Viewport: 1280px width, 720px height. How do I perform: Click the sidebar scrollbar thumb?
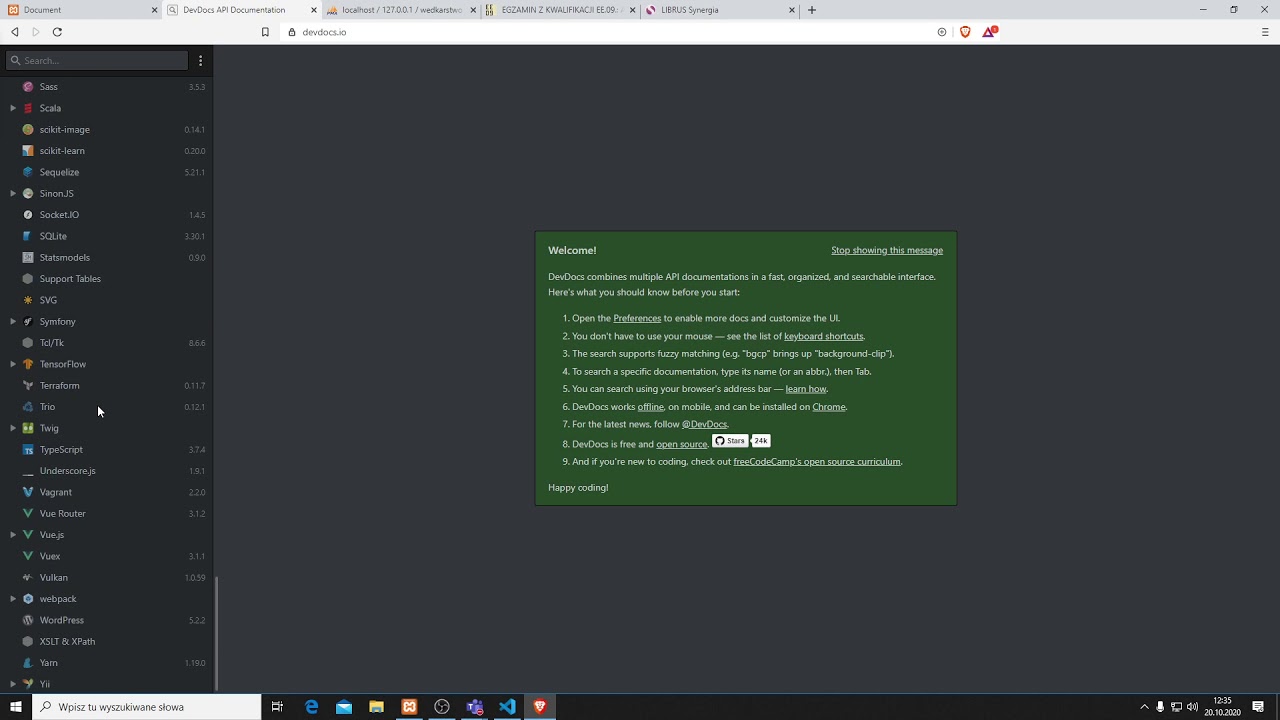tap(216, 632)
